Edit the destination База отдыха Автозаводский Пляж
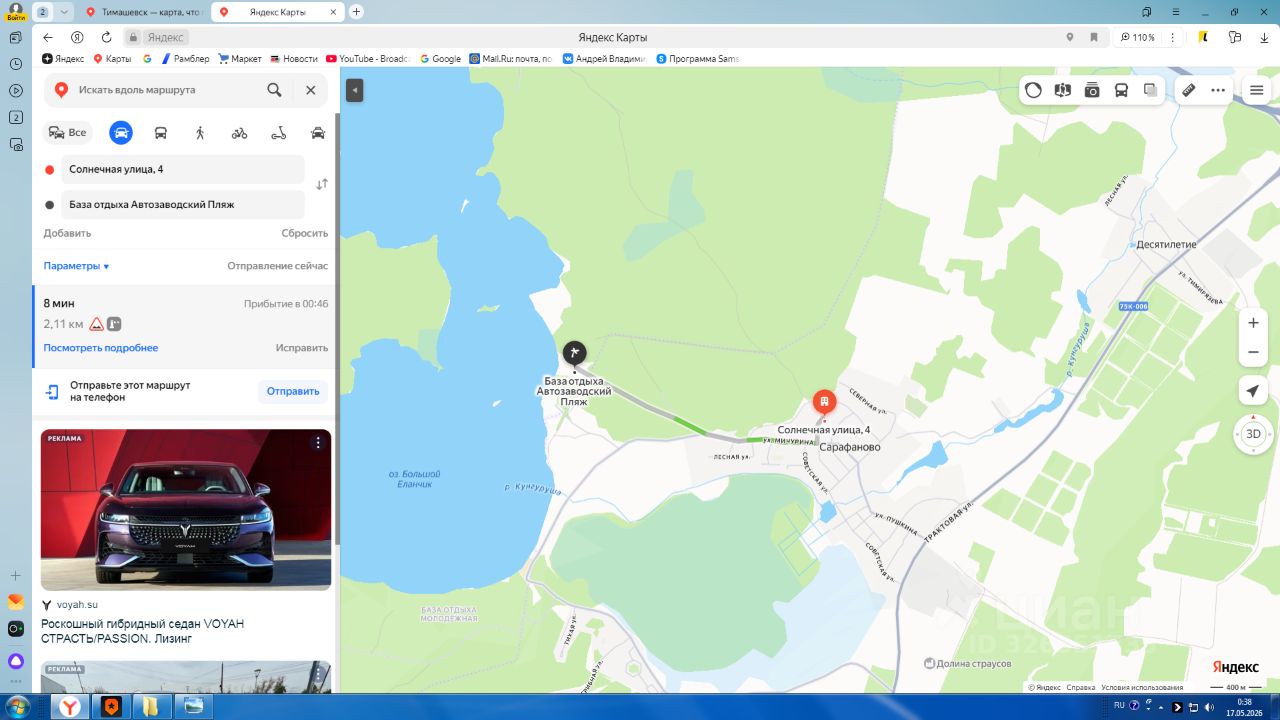This screenshot has height=720, width=1280. [x=183, y=204]
